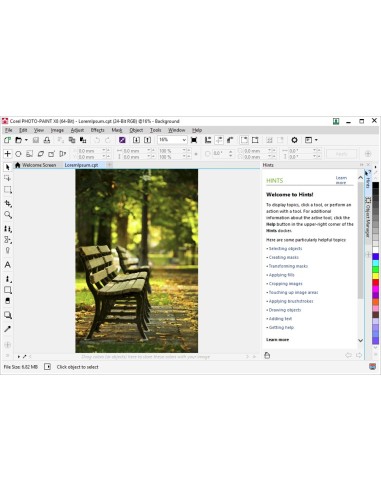Viewport: 381px width, 492px height.
Task: Click the purple application launcher icon
Action: 122,140
